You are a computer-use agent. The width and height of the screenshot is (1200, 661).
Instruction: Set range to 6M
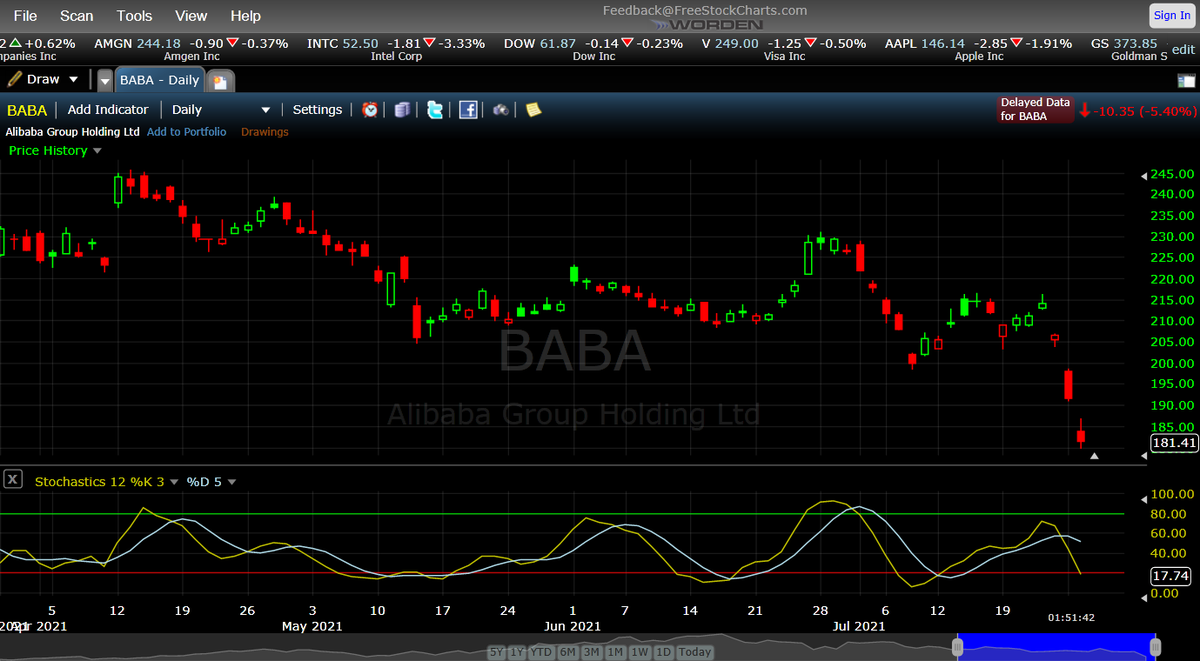click(568, 652)
